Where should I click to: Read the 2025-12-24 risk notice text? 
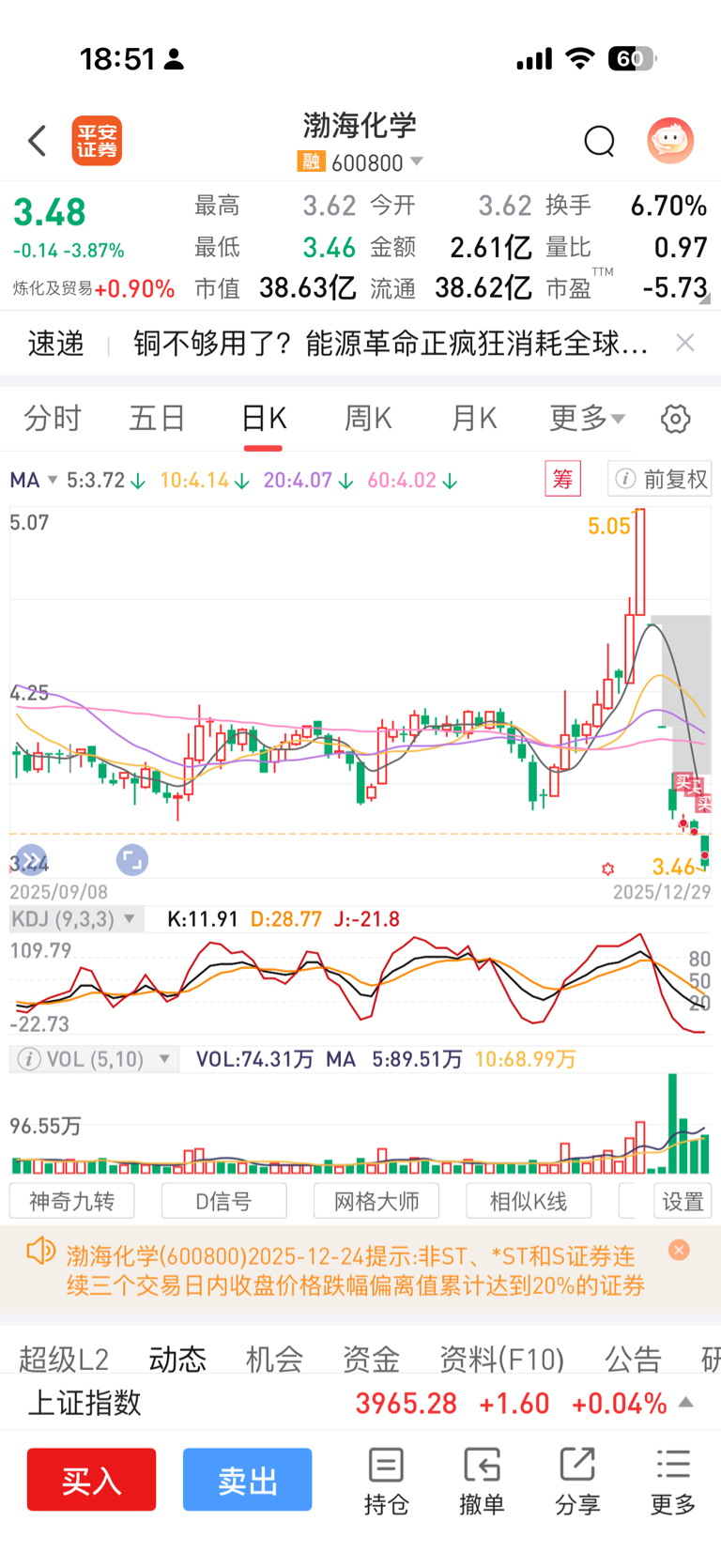pos(356,1270)
